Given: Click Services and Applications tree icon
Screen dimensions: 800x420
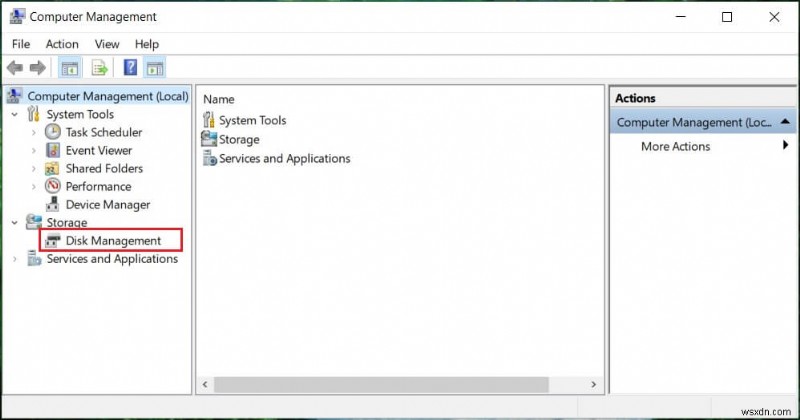Looking at the screenshot, I should pos(34,259).
